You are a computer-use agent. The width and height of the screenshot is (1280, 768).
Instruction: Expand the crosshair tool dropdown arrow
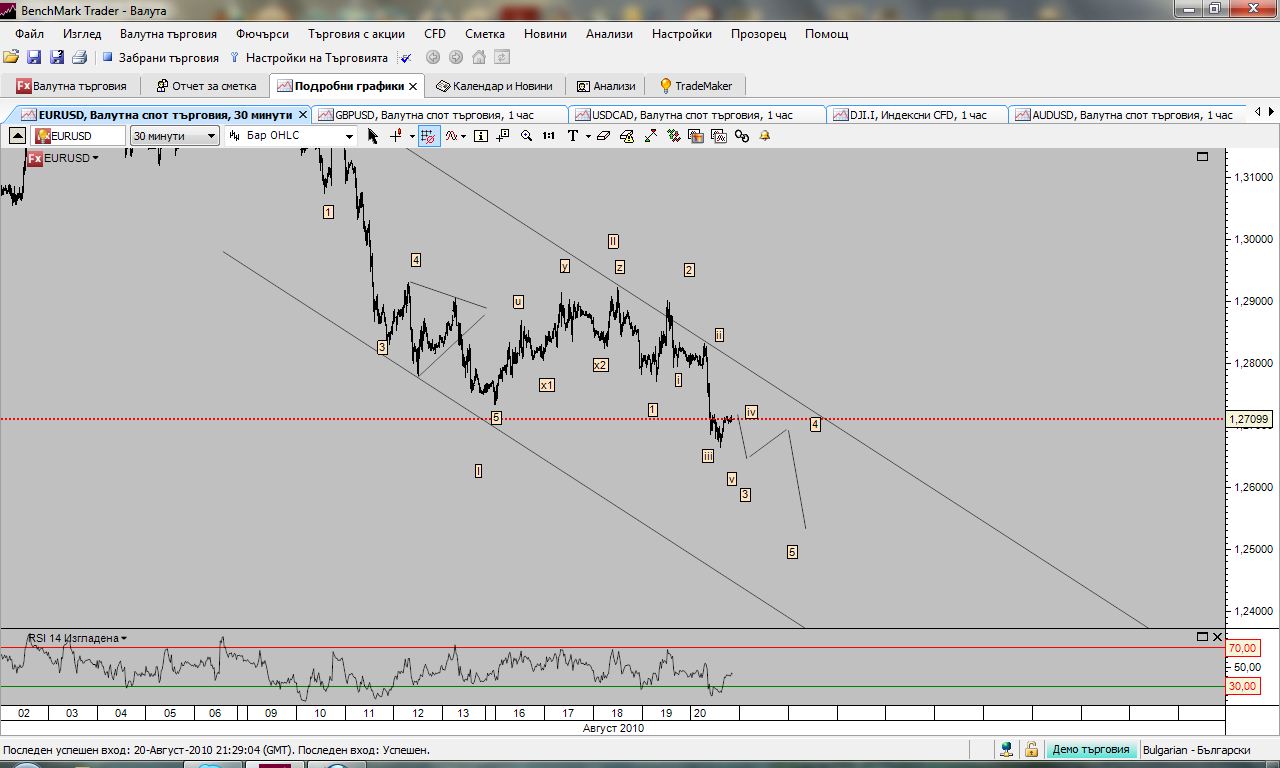[411, 136]
